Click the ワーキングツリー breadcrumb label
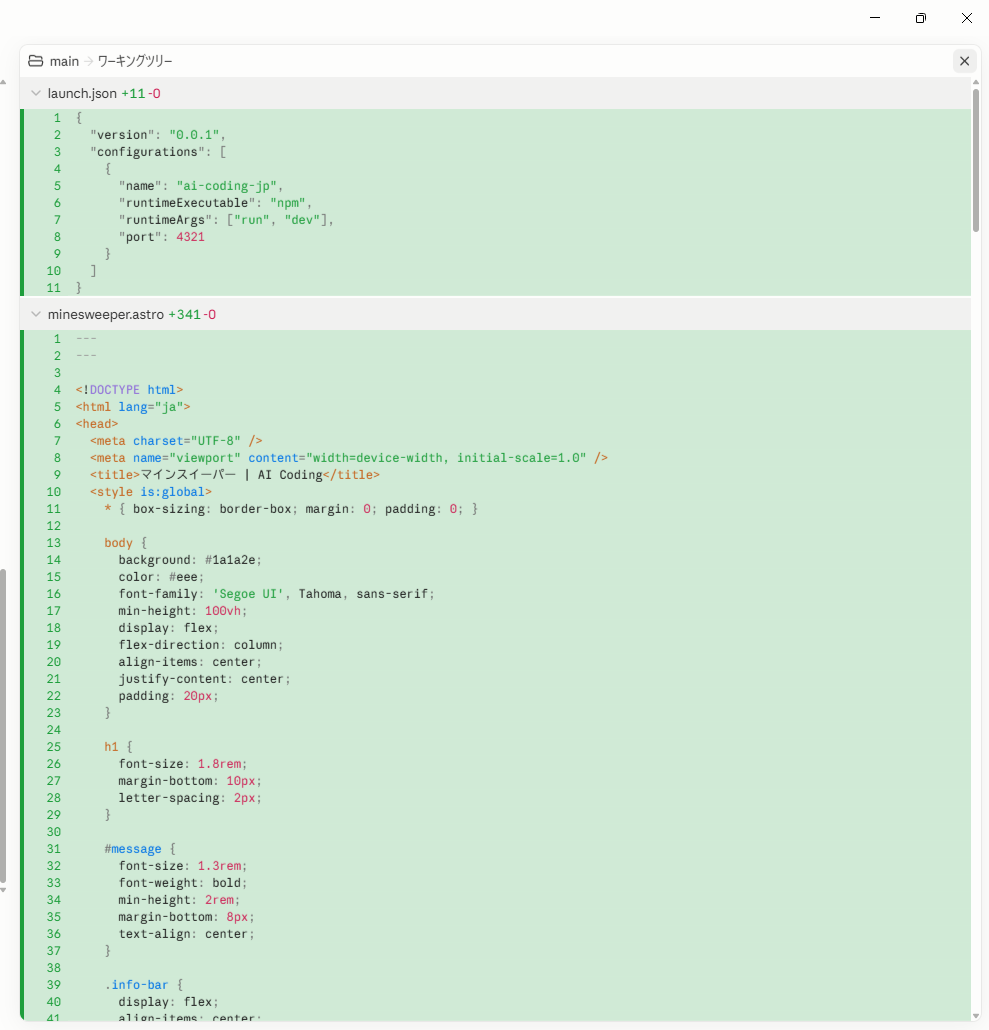The image size is (989, 1030). point(135,61)
